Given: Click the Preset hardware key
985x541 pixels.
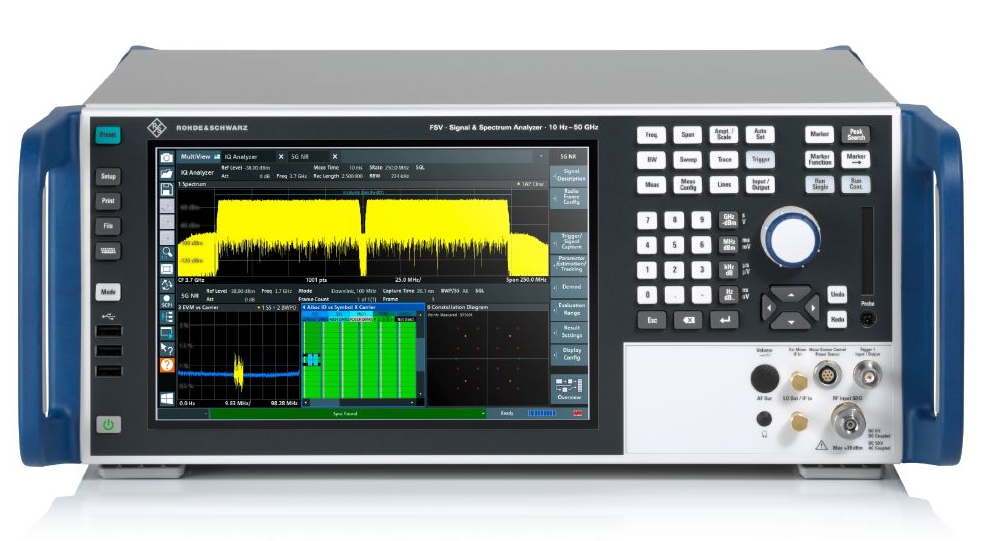Looking at the screenshot, I should 108,134.
